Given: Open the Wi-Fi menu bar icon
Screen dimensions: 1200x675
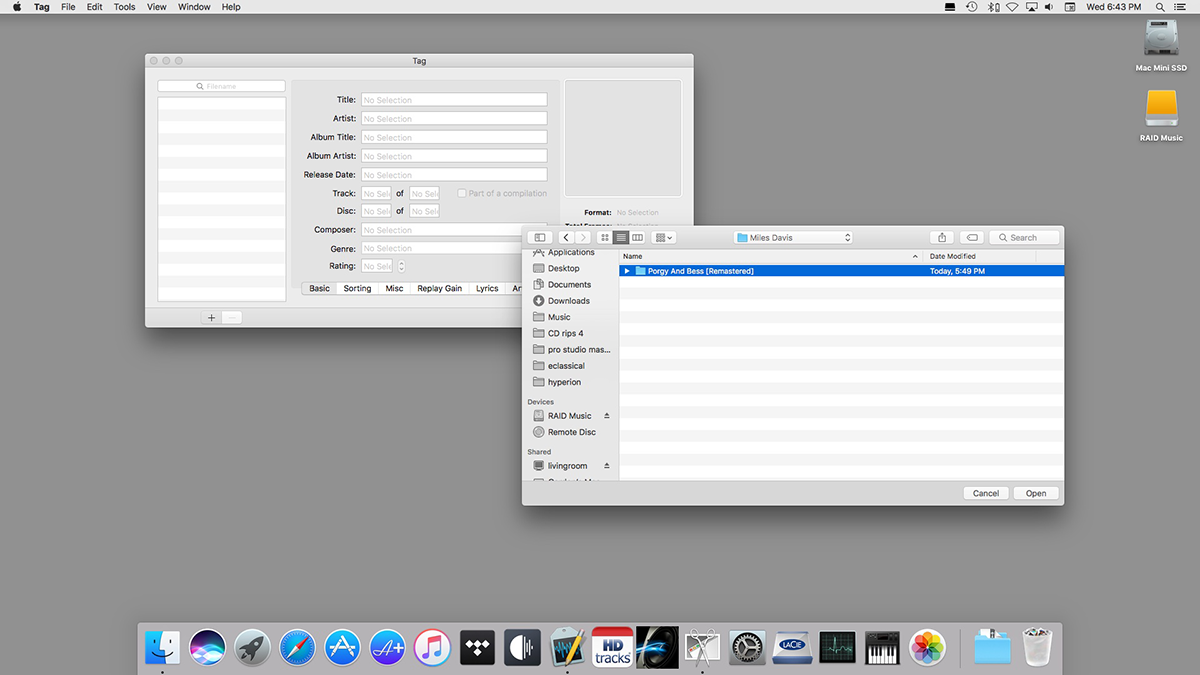Looking at the screenshot, I should tap(1012, 7).
